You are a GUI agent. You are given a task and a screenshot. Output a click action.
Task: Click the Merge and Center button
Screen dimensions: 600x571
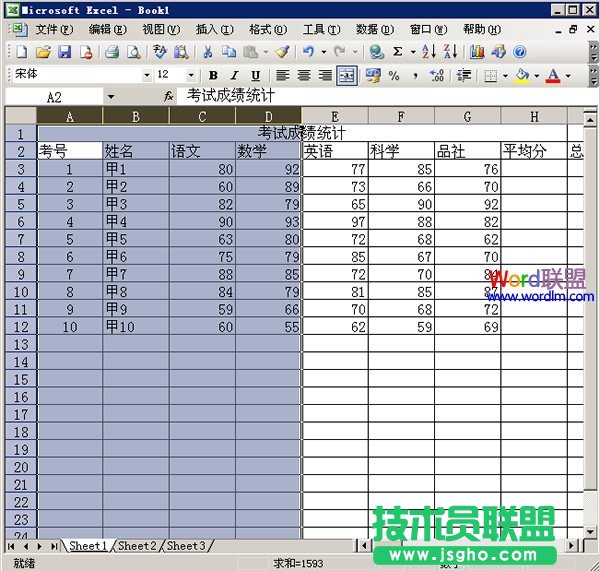point(347,75)
